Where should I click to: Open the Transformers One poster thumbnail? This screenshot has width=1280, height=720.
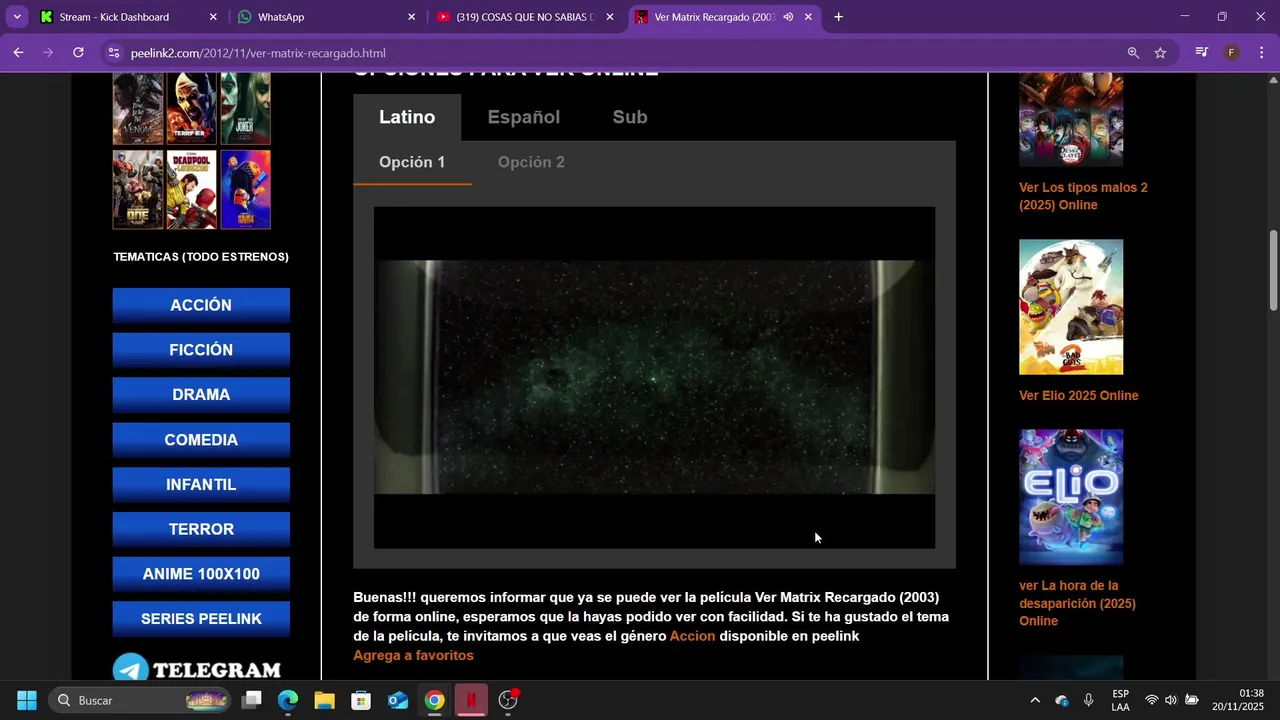point(138,190)
